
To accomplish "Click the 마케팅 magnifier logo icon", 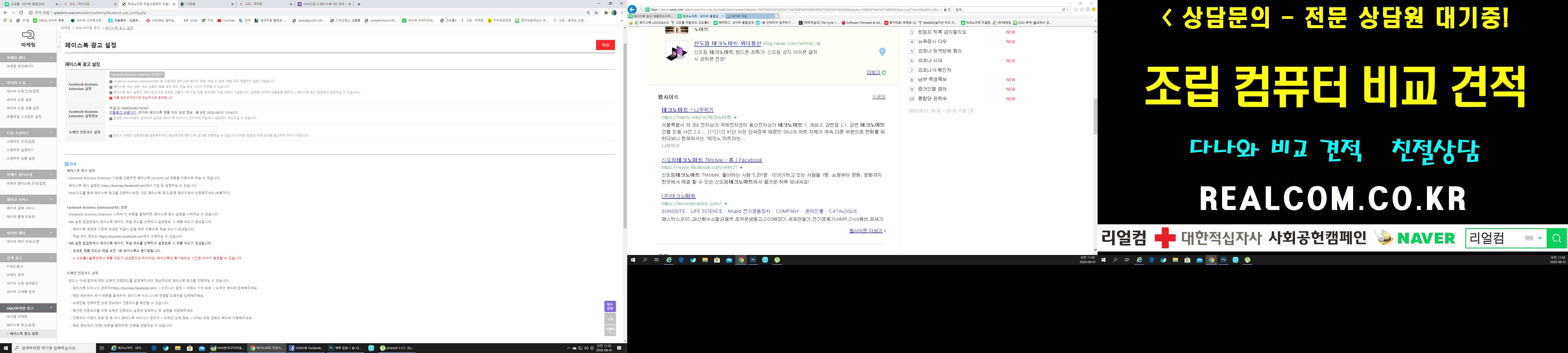I will coord(28,35).
